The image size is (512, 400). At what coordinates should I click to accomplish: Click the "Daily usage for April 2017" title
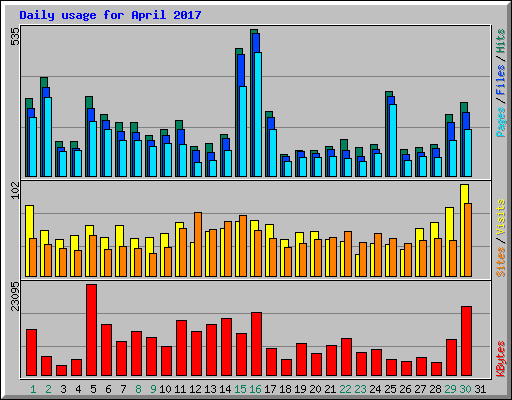pyautogui.click(x=110, y=15)
